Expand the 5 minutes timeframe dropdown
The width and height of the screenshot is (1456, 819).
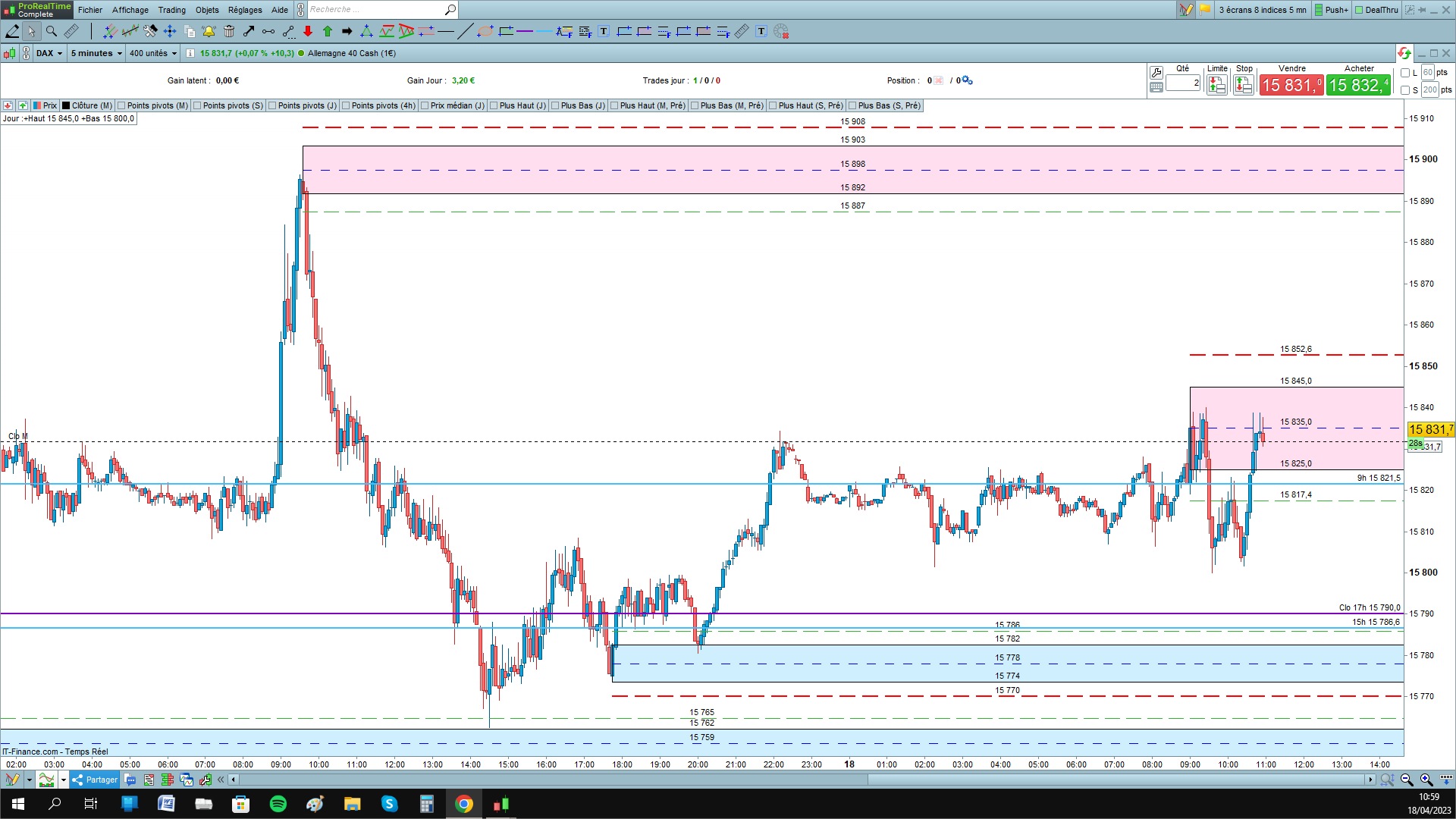click(x=96, y=53)
